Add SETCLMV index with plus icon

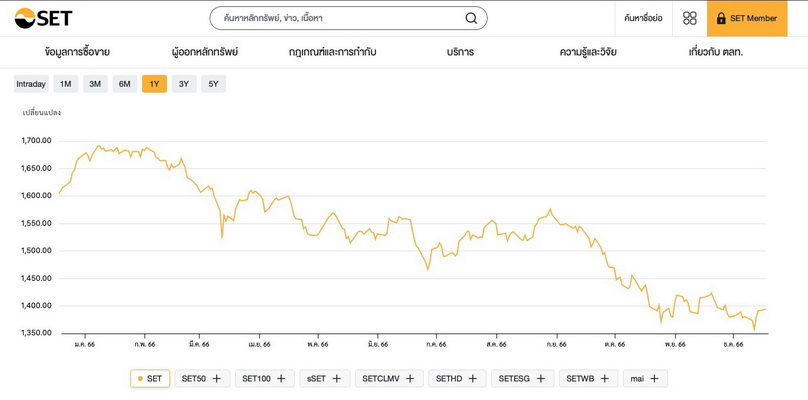click(x=410, y=379)
